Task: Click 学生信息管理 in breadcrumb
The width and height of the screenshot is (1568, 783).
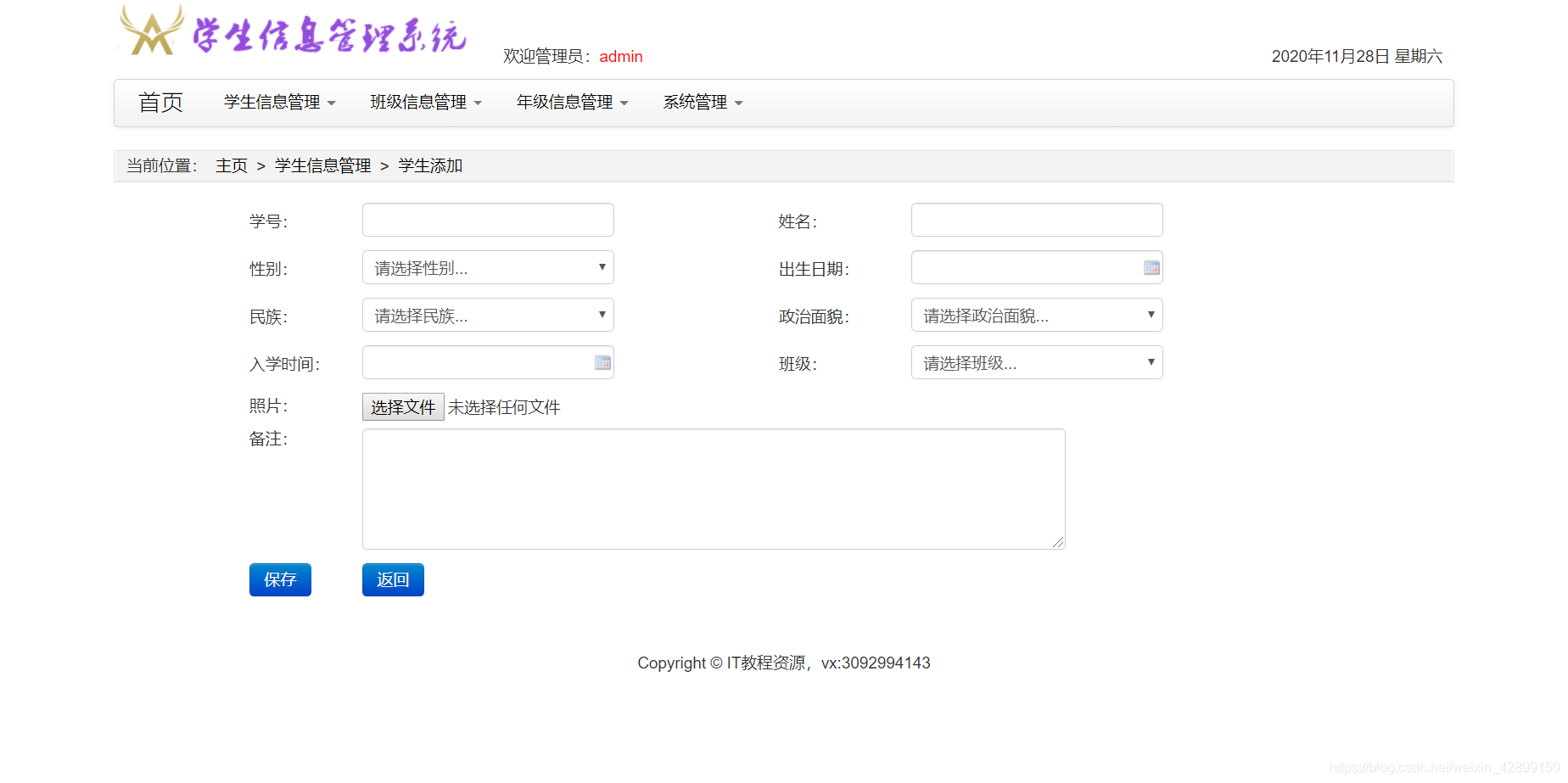Action: [322, 166]
